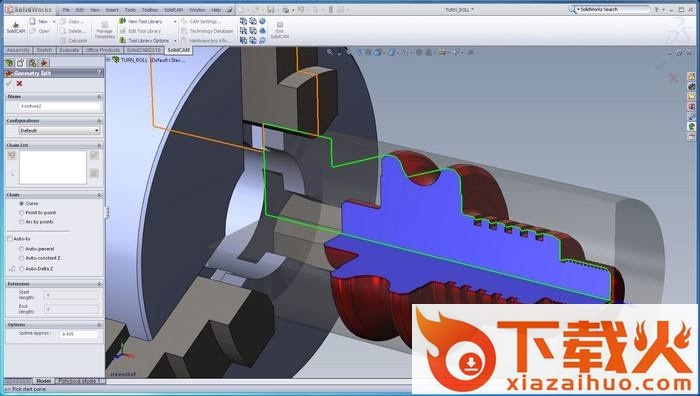Collapse the Configurations section

[x=99, y=121]
